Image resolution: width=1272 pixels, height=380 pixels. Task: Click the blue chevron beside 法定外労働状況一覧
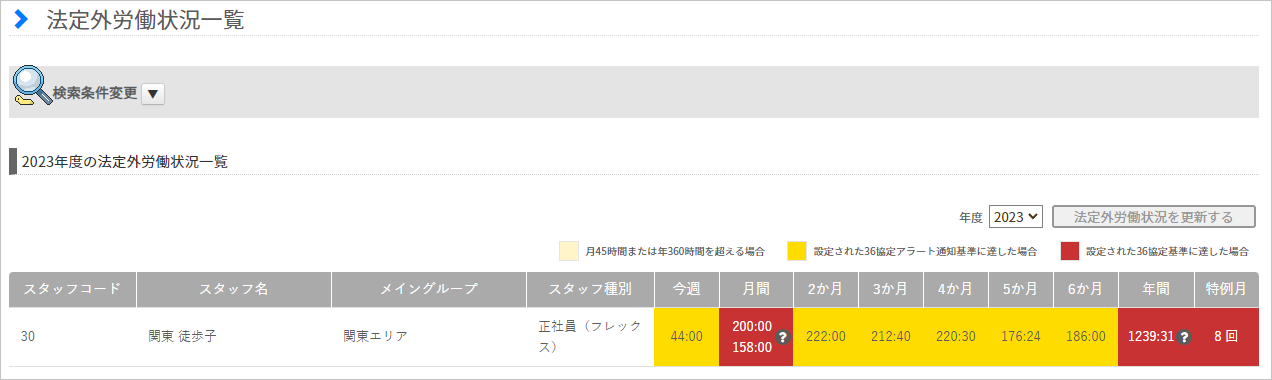(x=20, y=18)
